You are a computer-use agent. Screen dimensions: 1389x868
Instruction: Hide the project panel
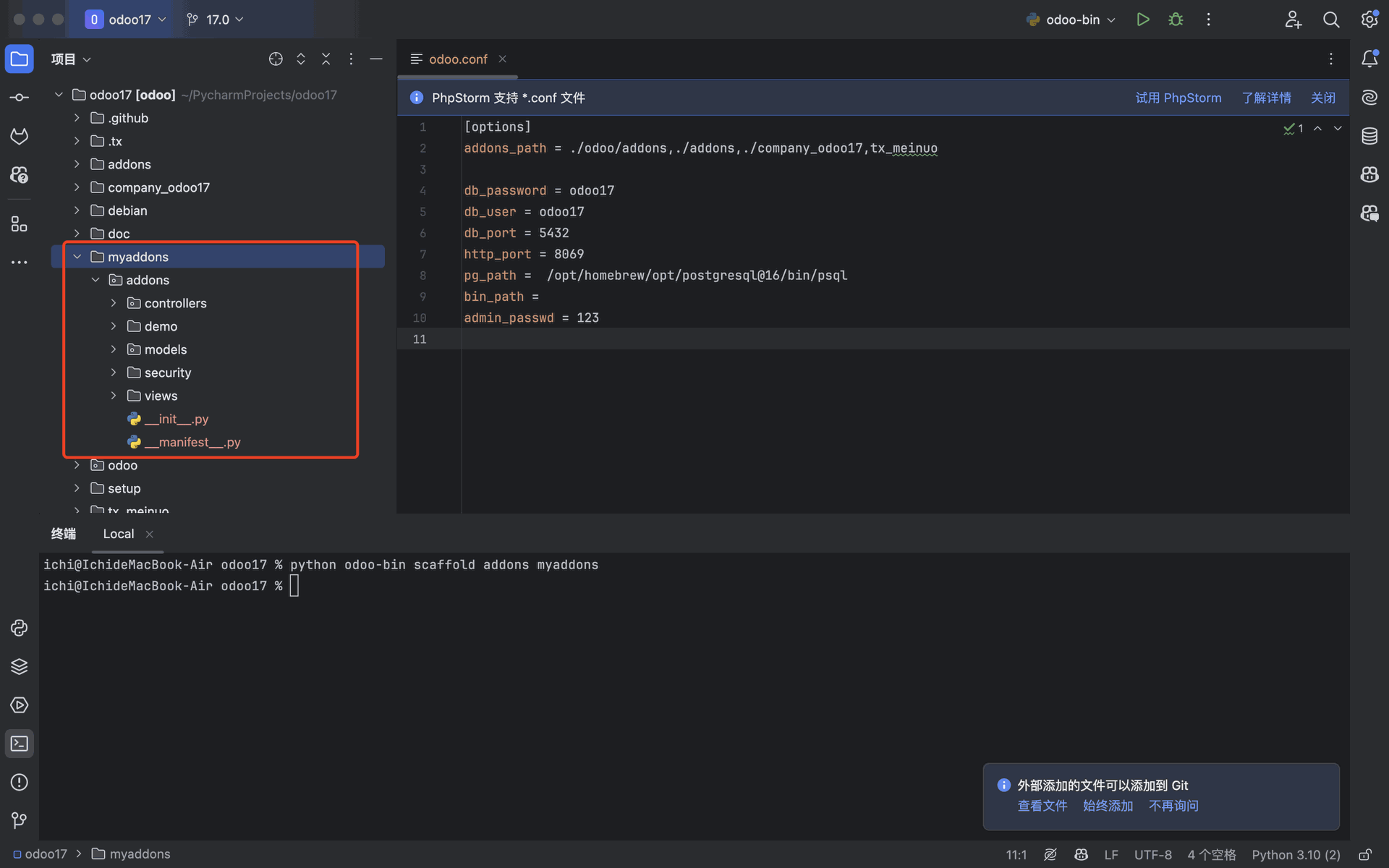pos(376,59)
